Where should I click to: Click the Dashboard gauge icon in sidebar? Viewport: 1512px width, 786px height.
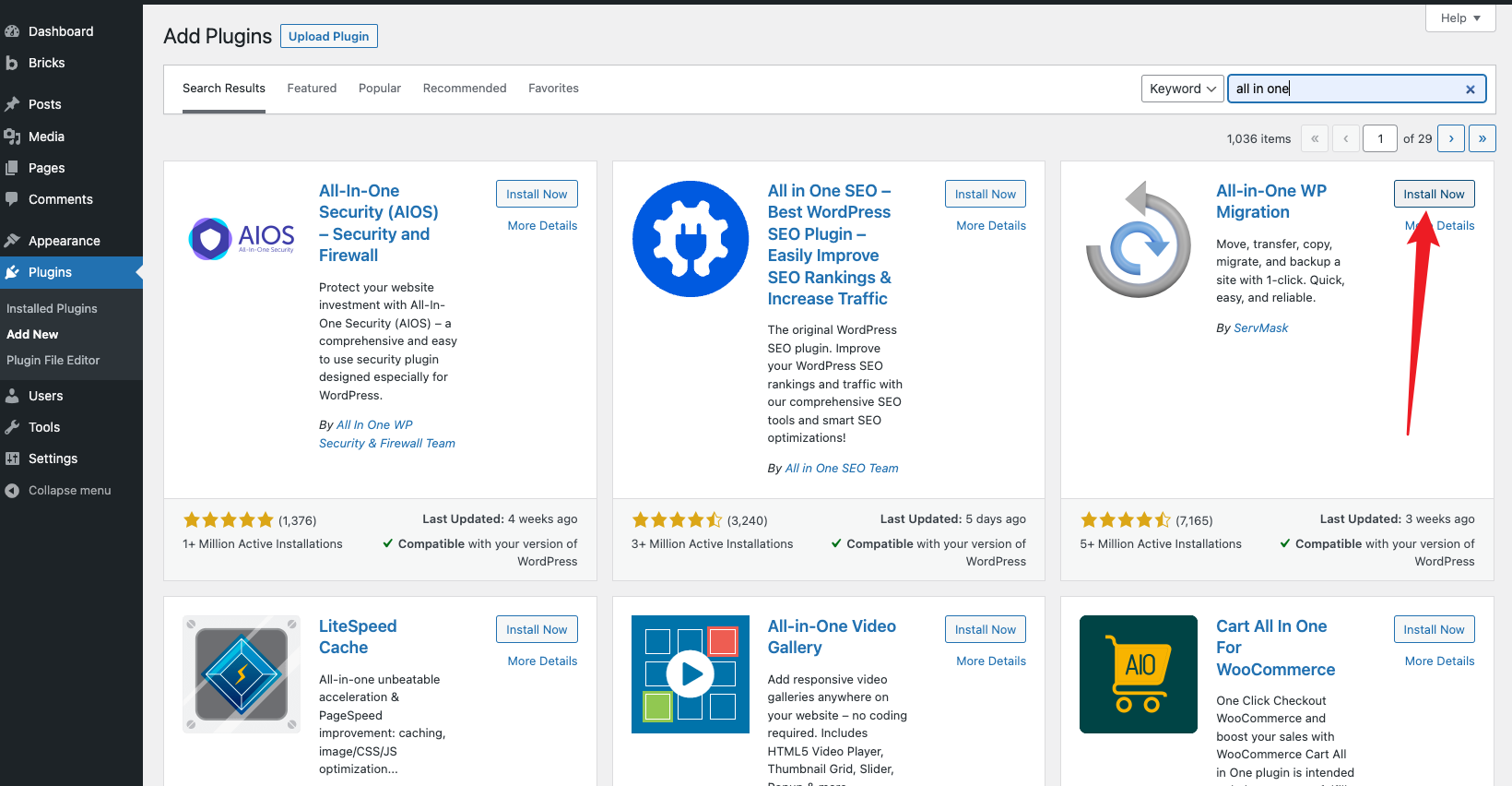click(x=12, y=31)
